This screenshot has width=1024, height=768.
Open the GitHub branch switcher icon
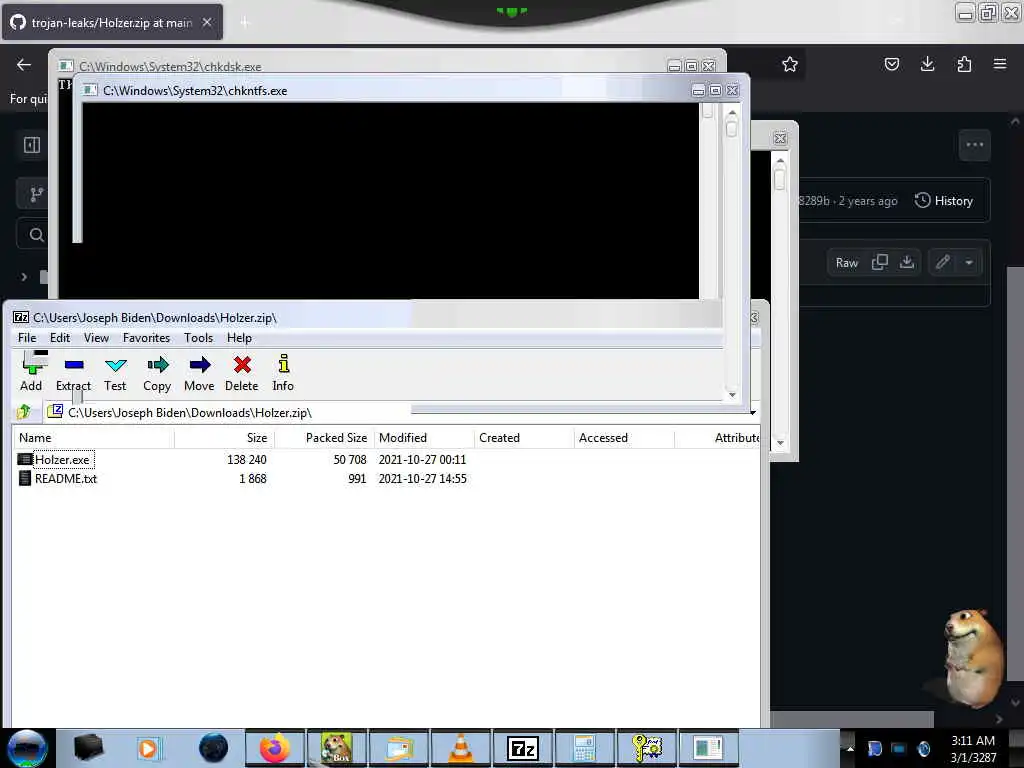click(36, 194)
